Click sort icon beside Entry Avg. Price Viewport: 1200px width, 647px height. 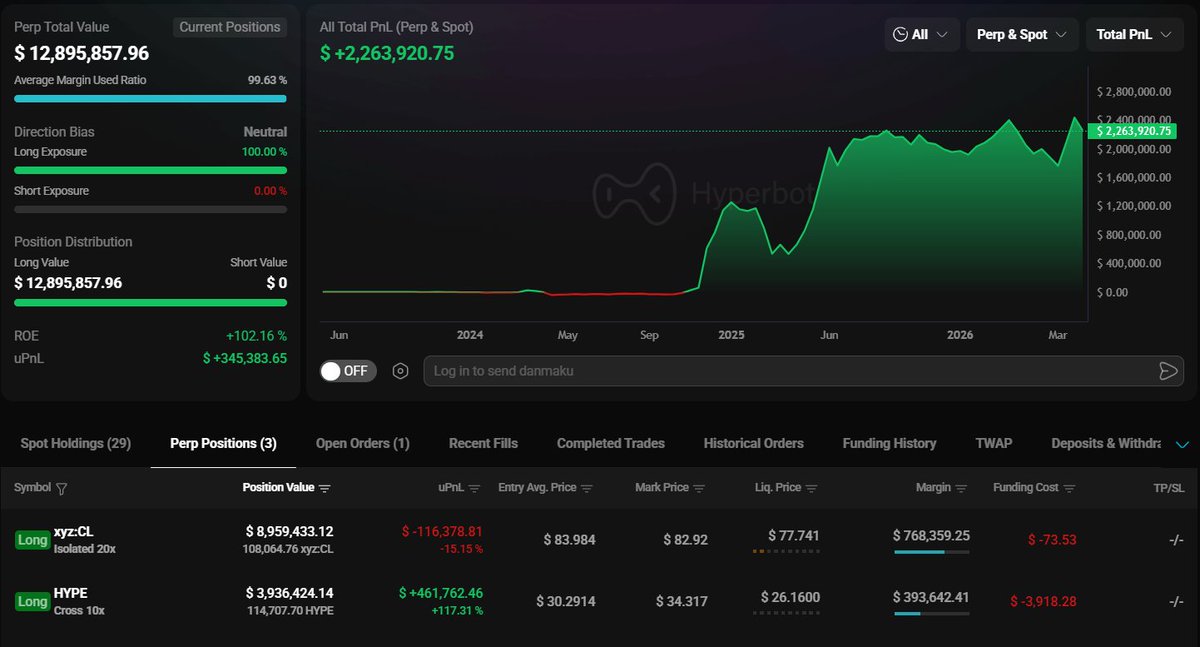tap(587, 488)
